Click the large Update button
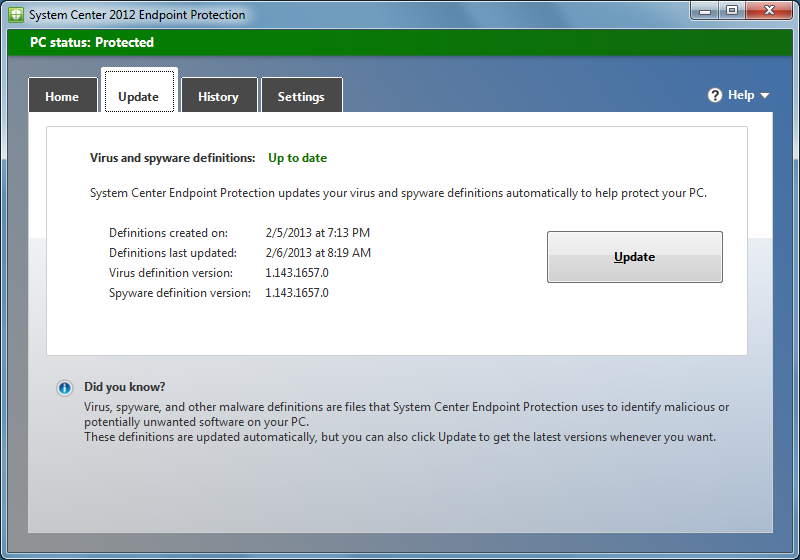The image size is (800, 560). pyautogui.click(x=635, y=257)
